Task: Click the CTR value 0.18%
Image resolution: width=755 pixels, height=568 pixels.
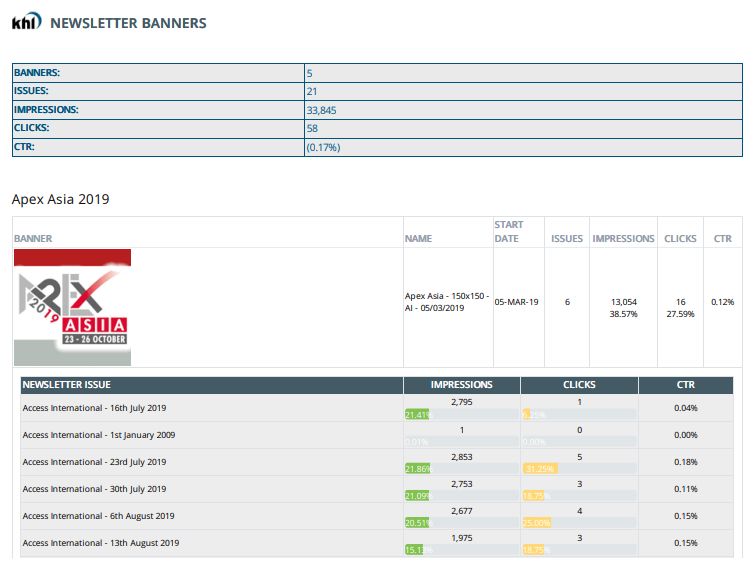Action: 686,462
